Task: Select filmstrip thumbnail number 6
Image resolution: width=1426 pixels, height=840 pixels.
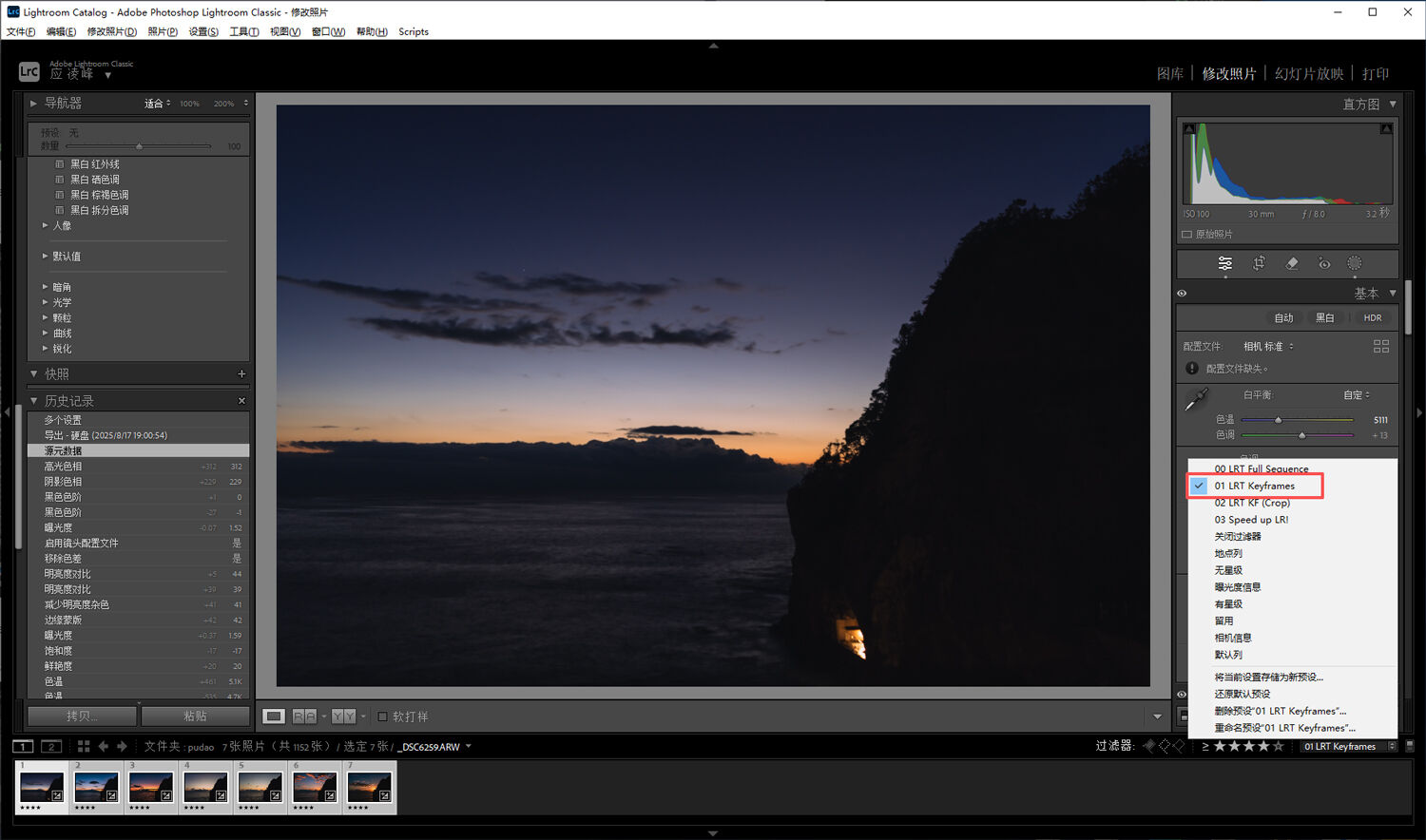Action: pos(315,787)
